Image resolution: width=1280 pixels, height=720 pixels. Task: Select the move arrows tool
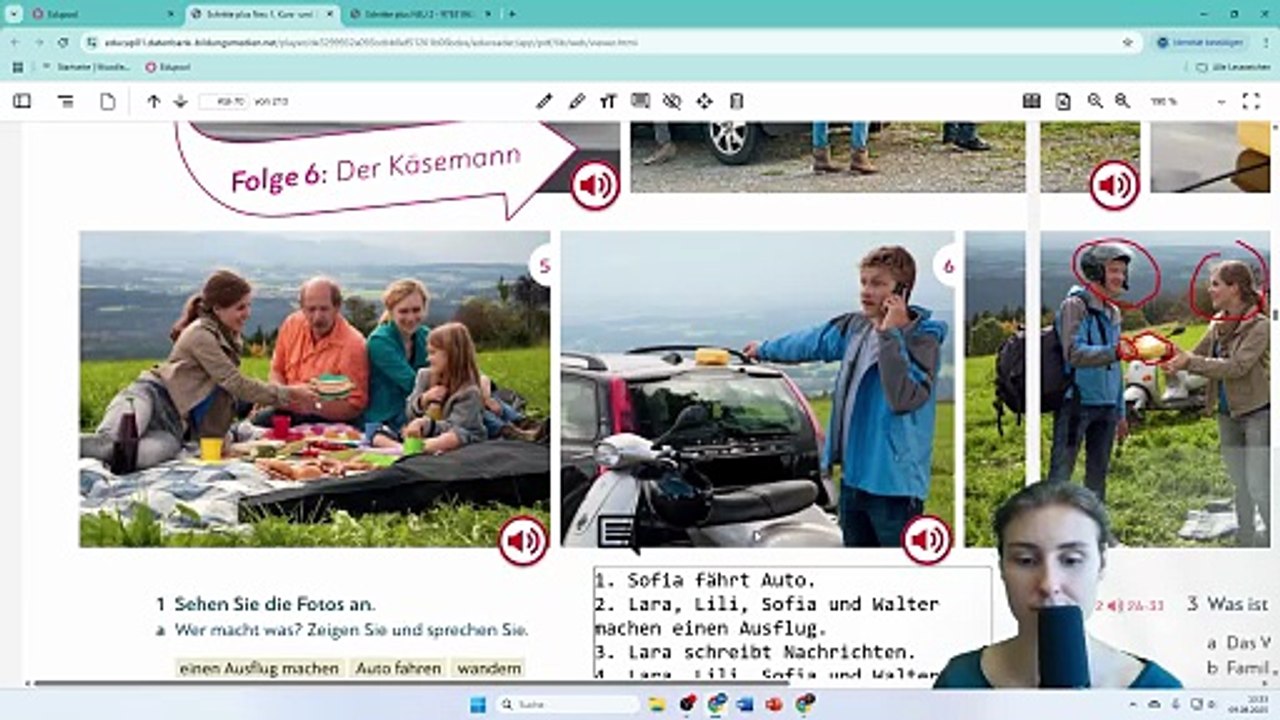tap(704, 101)
